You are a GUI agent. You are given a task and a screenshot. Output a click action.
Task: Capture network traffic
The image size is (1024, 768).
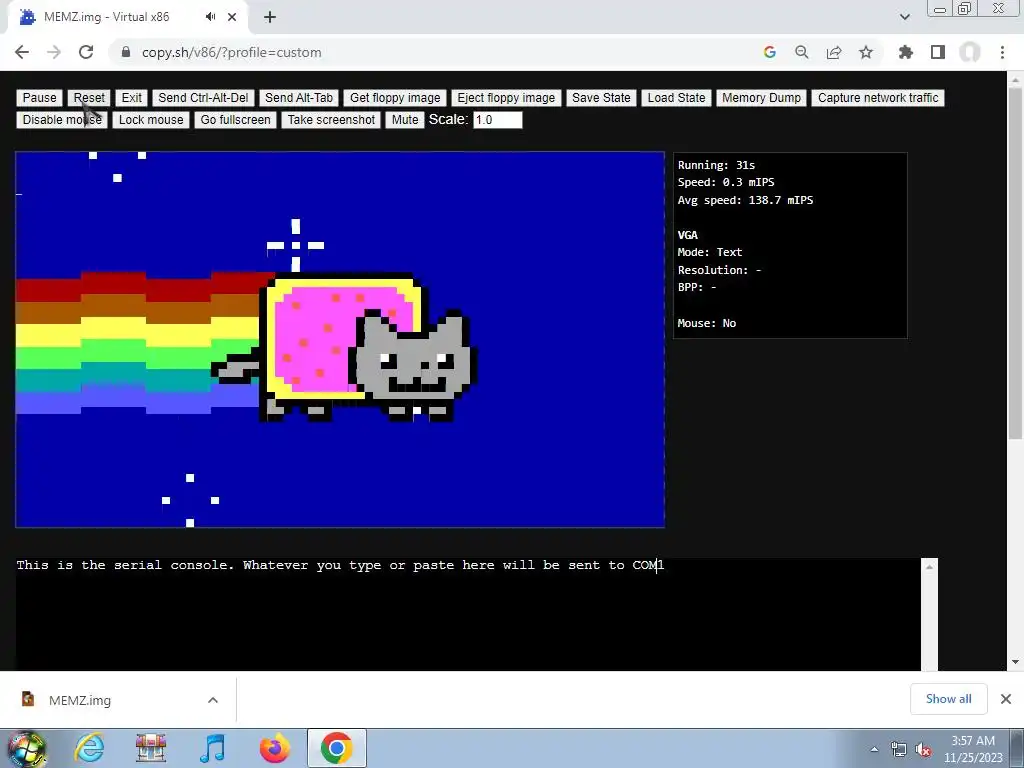878,98
